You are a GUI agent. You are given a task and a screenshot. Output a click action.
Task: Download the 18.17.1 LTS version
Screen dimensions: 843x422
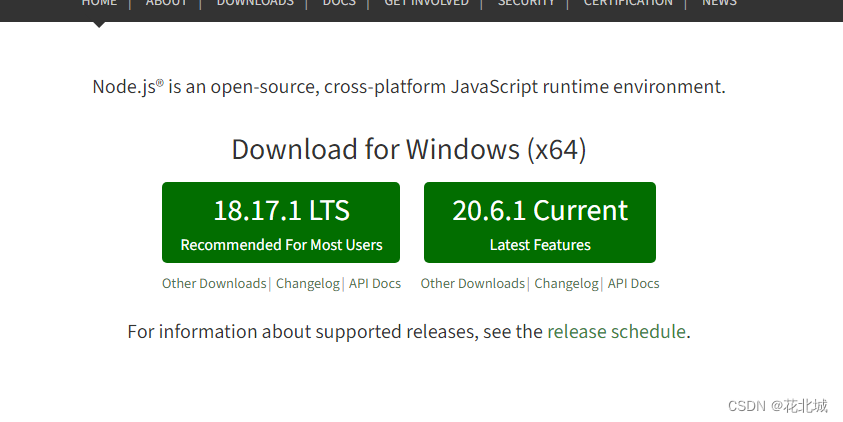pyautogui.click(x=281, y=223)
